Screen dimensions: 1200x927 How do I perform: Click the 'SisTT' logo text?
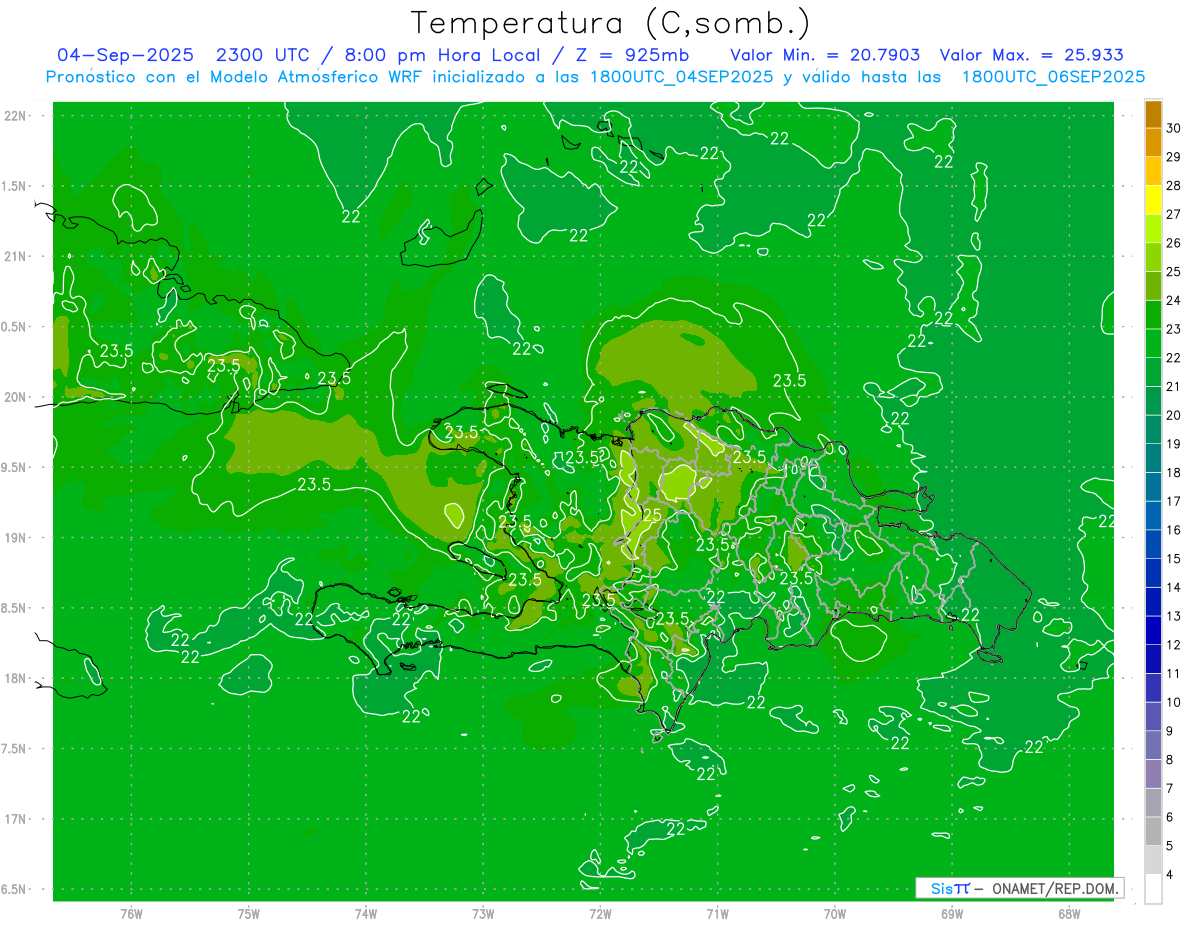point(950,888)
